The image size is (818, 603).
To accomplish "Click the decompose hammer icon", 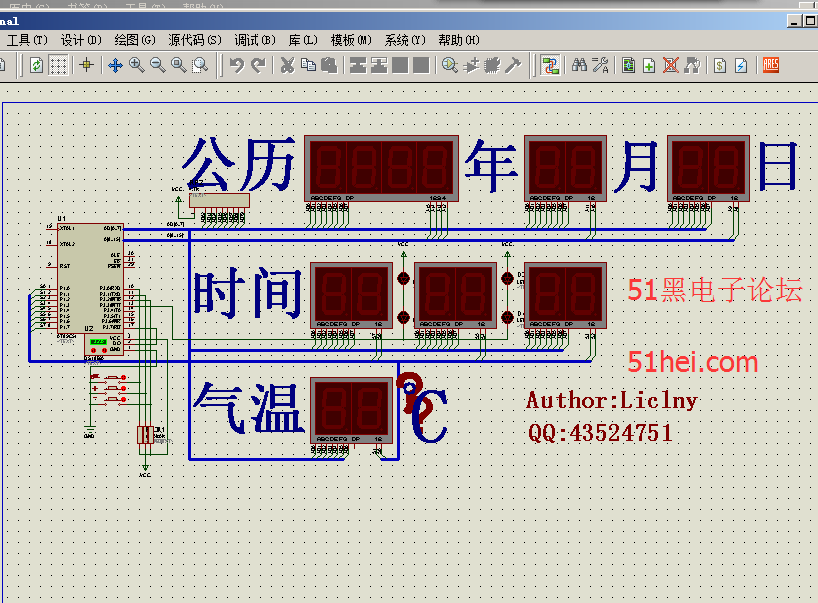I will tap(513, 66).
